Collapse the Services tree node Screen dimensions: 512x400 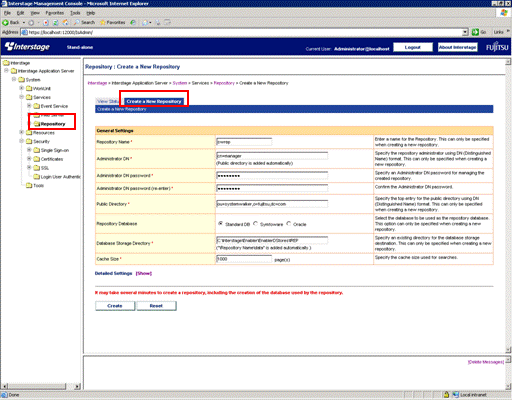click(21, 97)
